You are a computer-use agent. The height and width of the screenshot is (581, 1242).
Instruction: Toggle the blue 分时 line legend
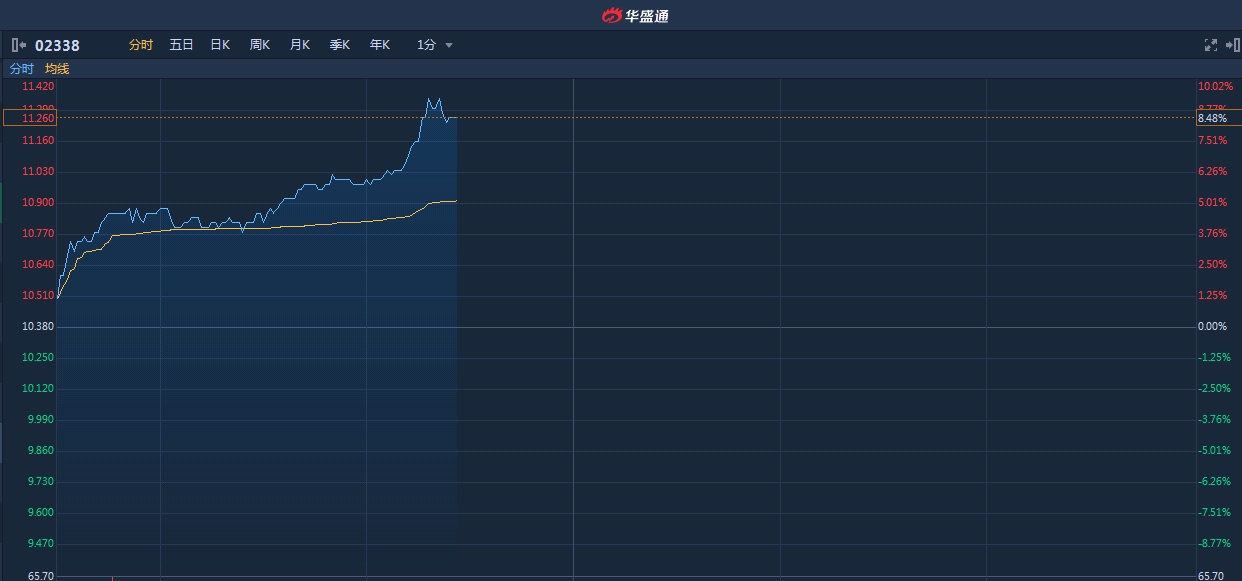pyautogui.click(x=21, y=69)
